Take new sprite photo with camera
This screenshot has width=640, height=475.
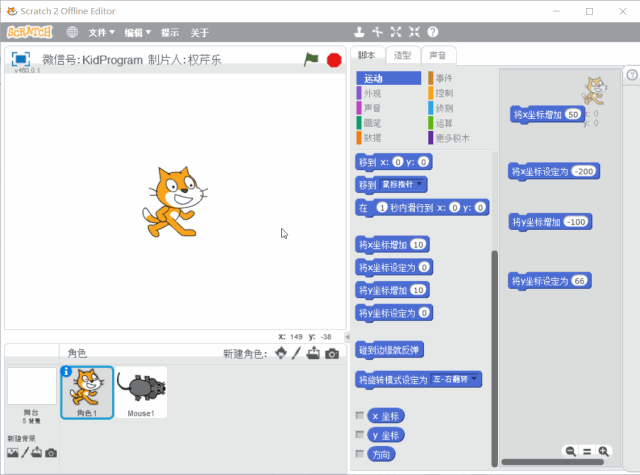tap(332, 354)
